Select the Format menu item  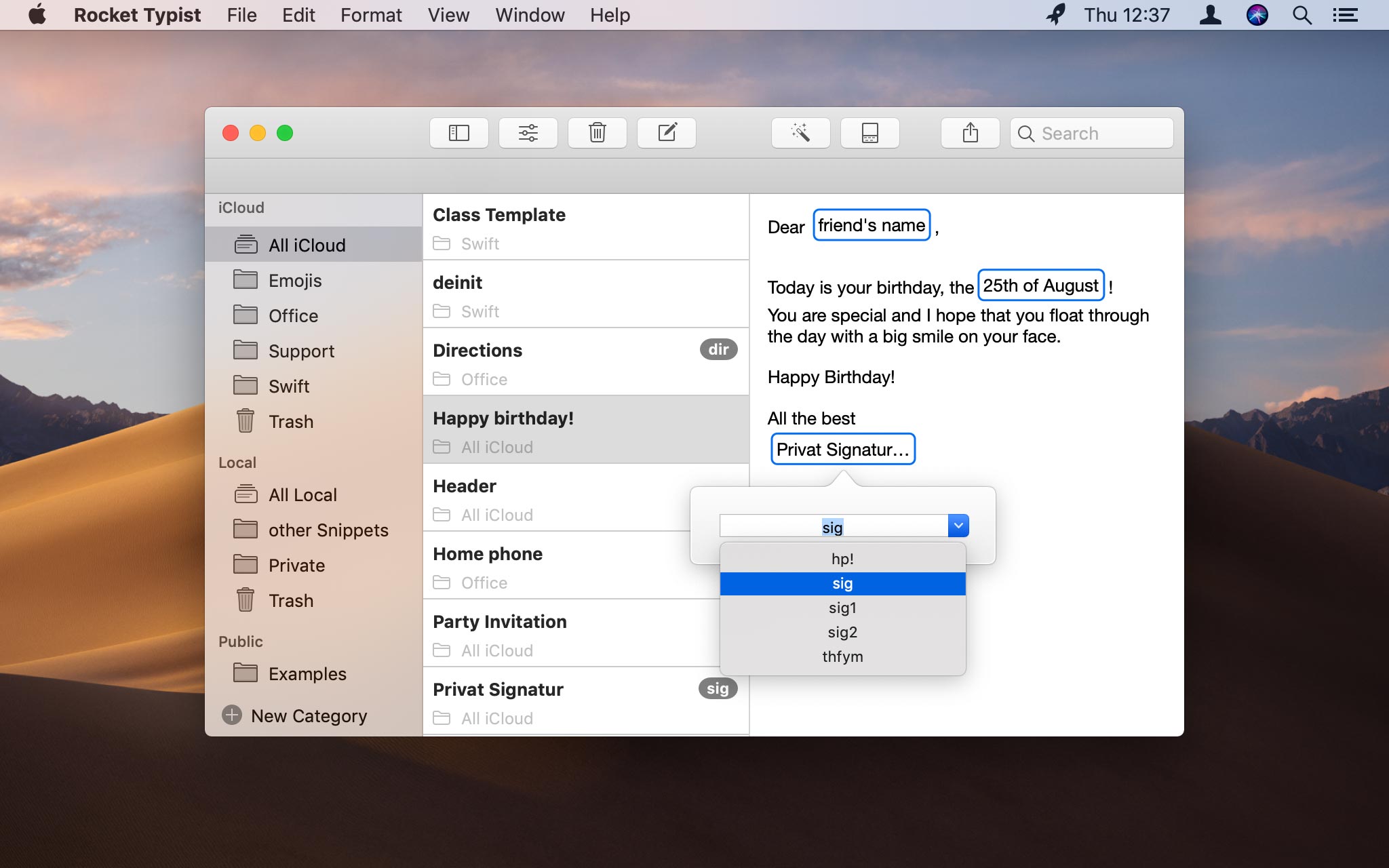point(371,15)
